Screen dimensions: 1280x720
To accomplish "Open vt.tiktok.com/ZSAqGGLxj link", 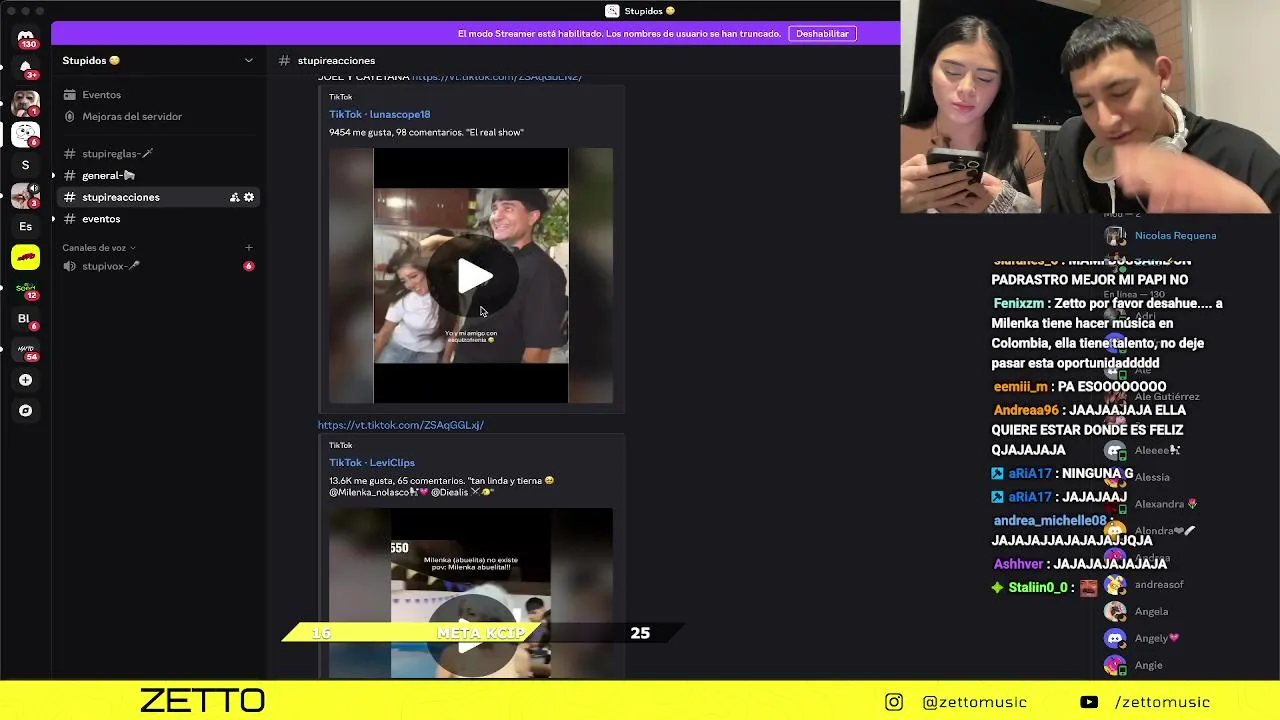I will (x=400, y=425).
